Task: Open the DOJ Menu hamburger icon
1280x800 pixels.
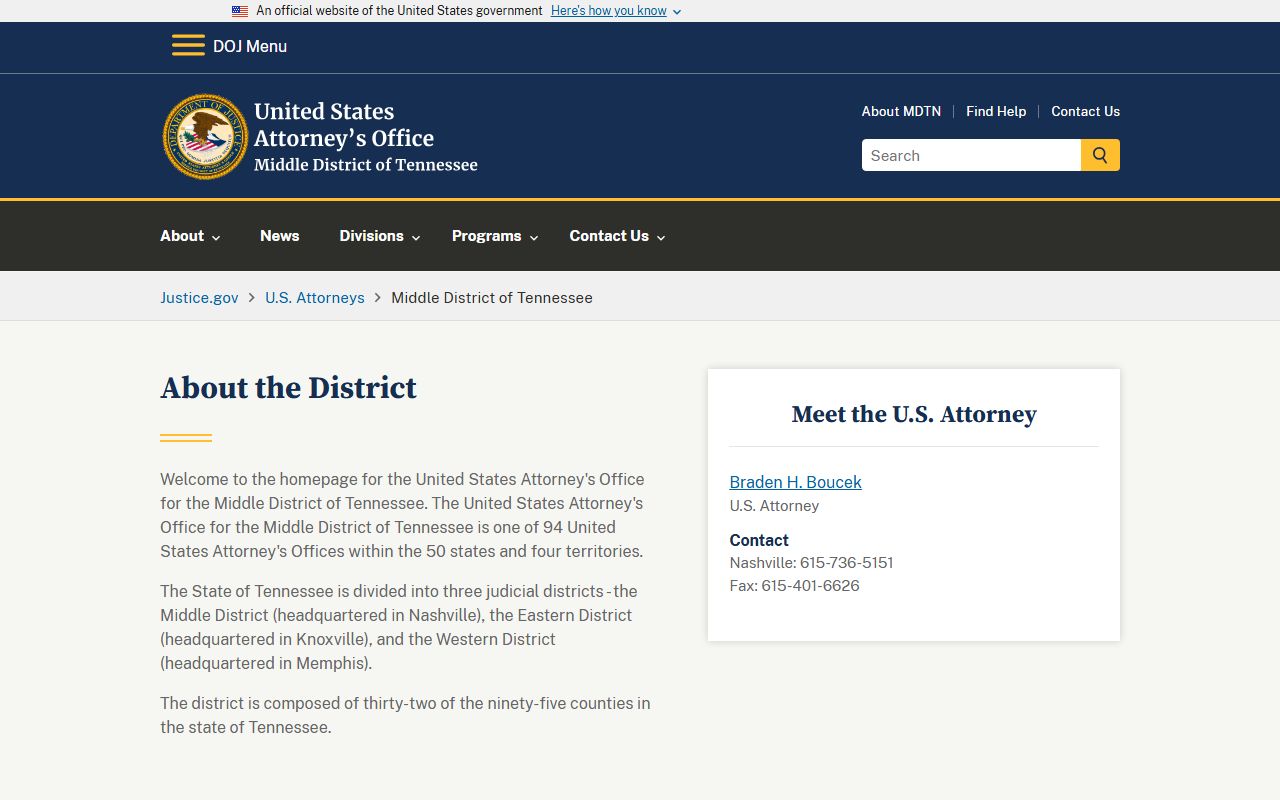Action: (188, 46)
